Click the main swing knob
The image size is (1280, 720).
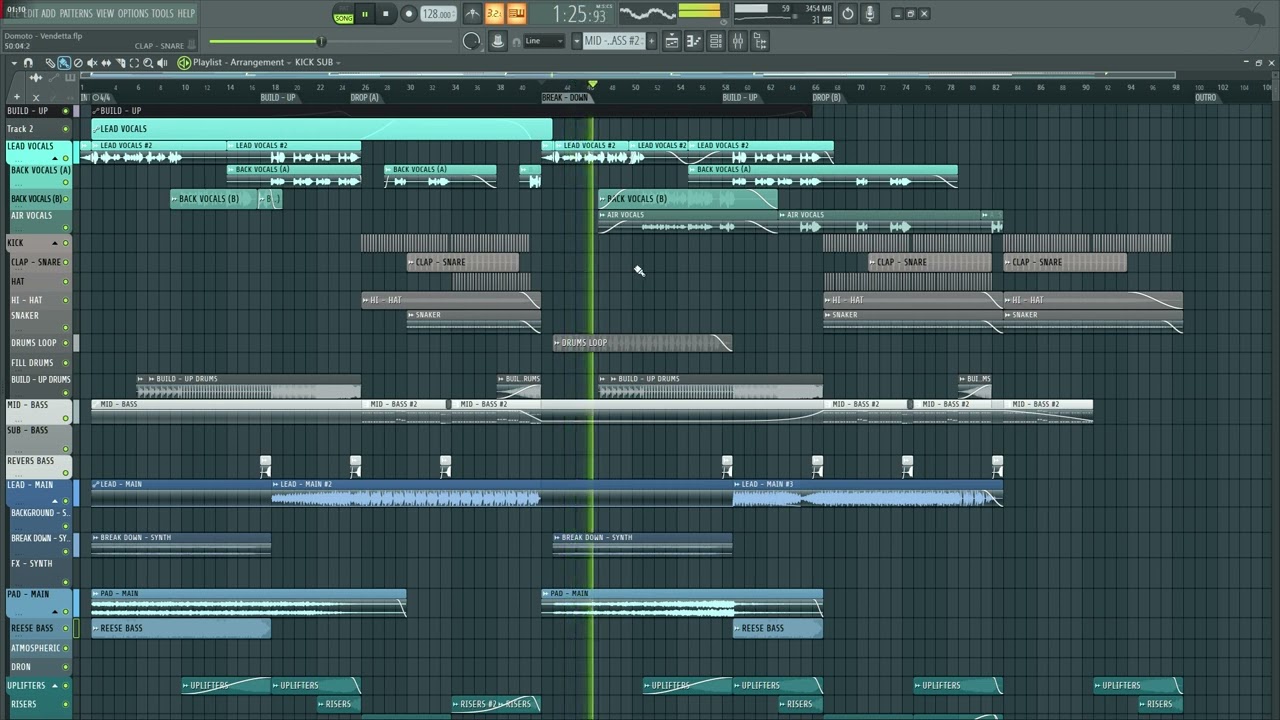coord(472,41)
